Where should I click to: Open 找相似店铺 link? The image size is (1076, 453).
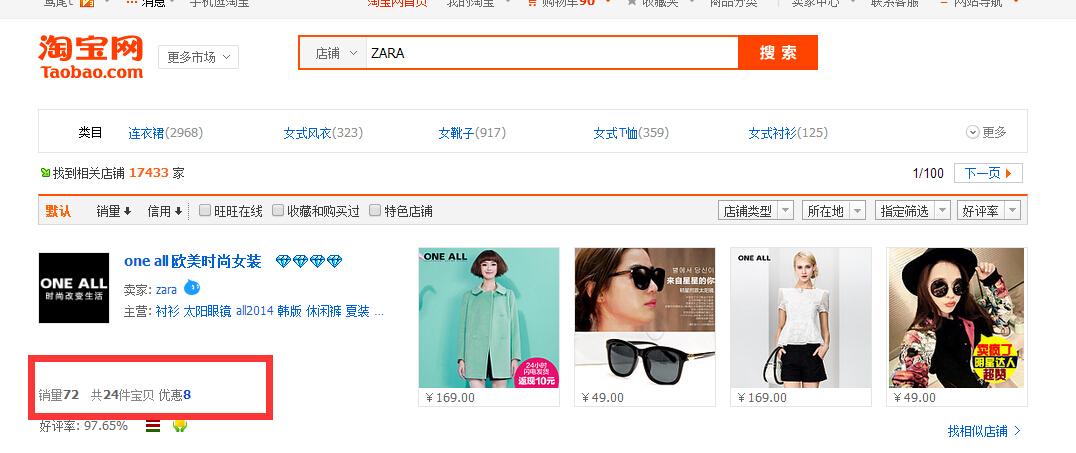click(984, 431)
